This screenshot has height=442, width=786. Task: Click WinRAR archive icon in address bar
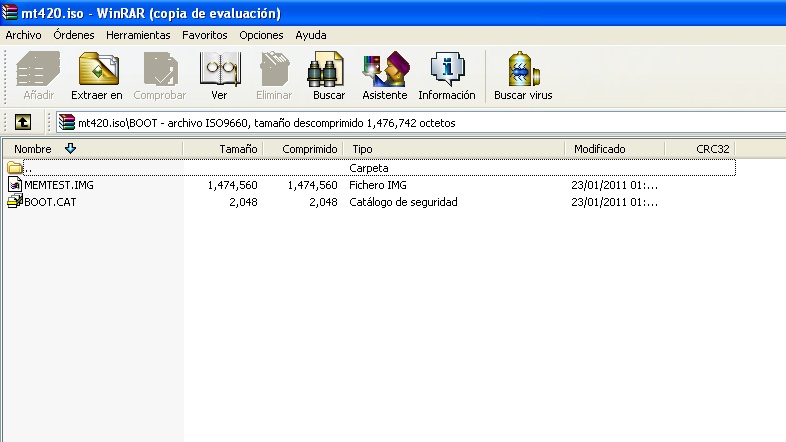pos(67,122)
